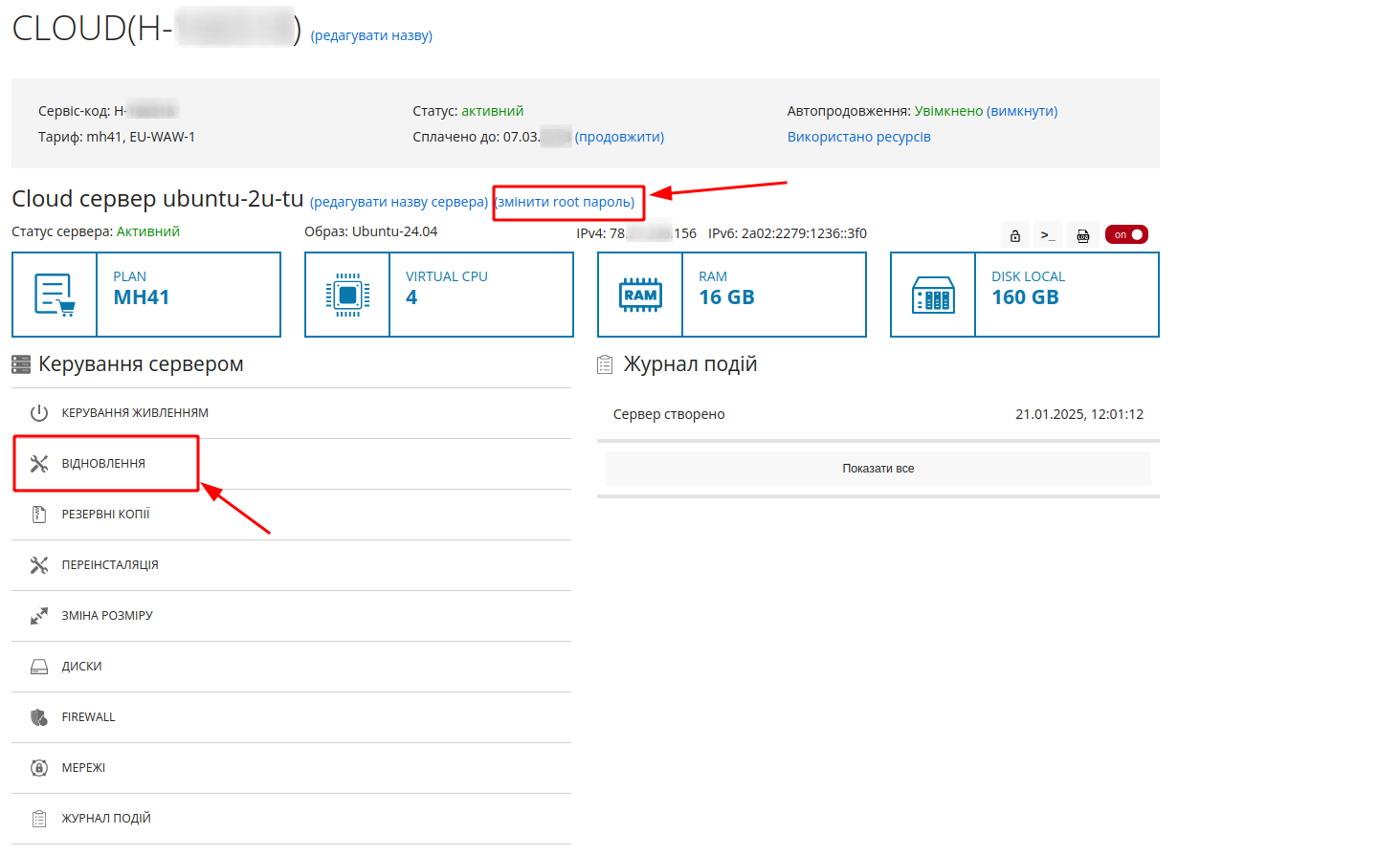Click the Cloud сервер ubuntu-2u-tu heading

tap(158, 199)
